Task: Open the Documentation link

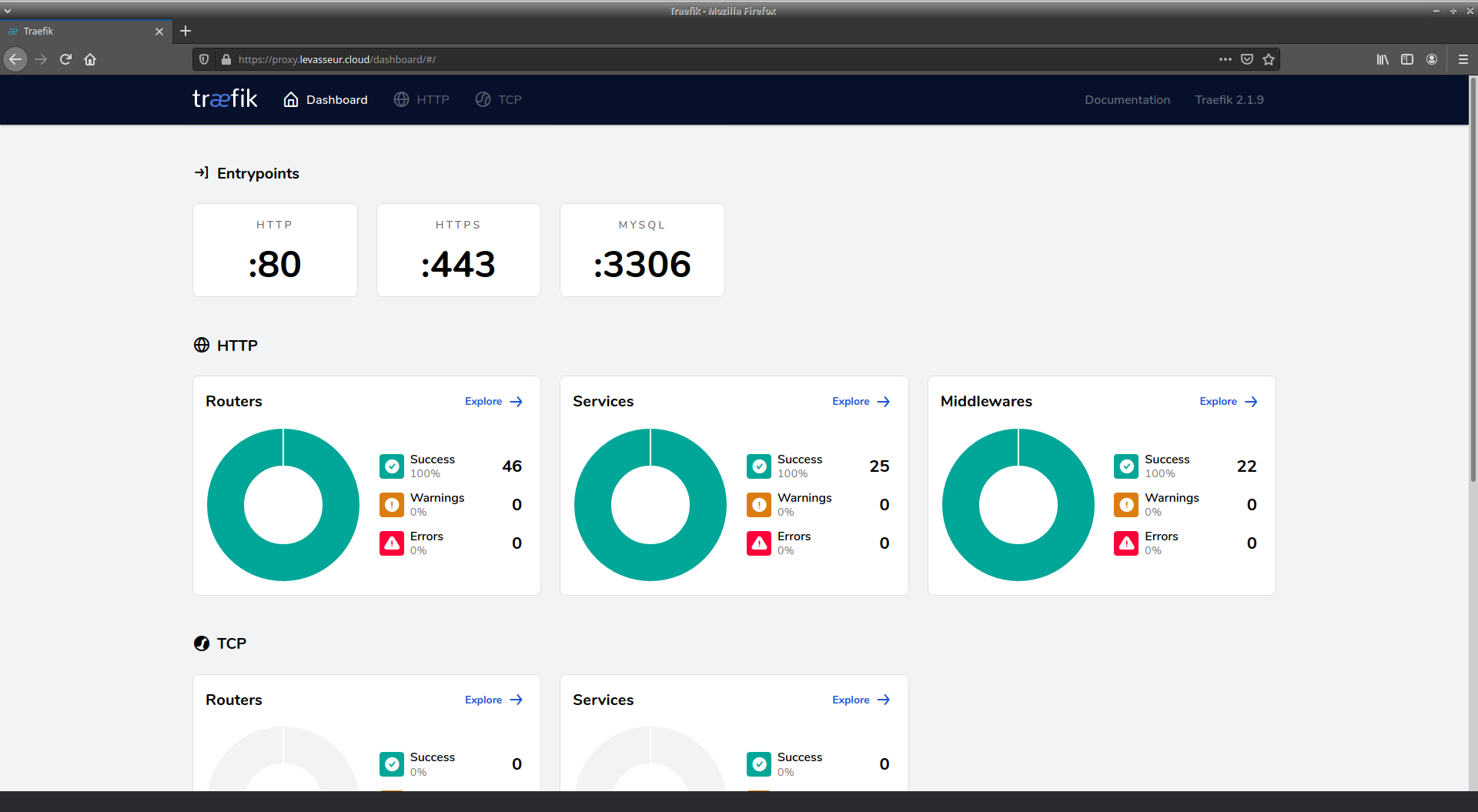Action: click(x=1127, y=99)
